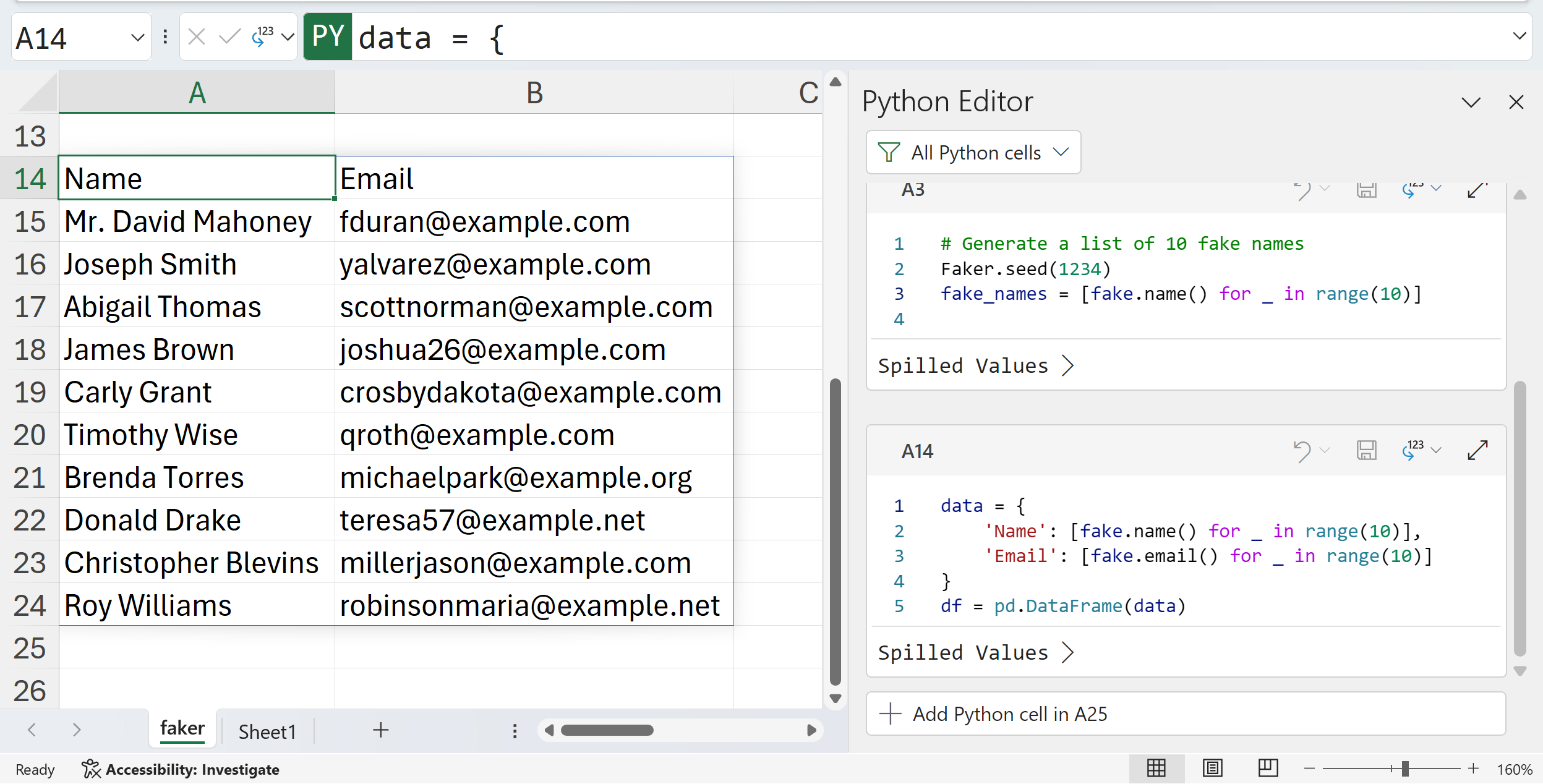
Task: Add a new sheet with the plus button
Action: tap(381, 730)
